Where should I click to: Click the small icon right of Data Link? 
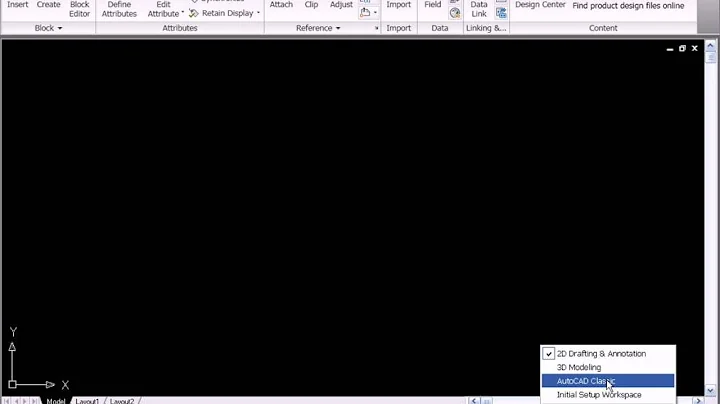[x=501, y=13]
